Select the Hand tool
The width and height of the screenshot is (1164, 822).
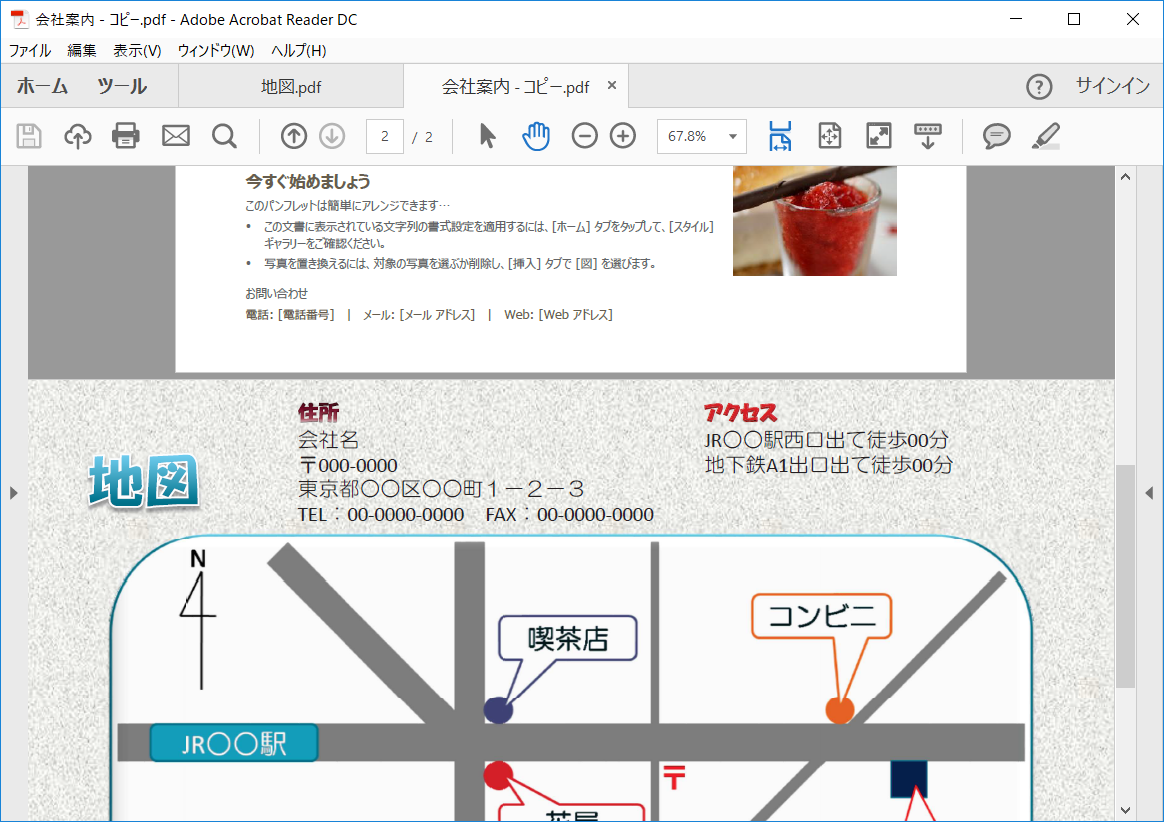tap(536, 135)
